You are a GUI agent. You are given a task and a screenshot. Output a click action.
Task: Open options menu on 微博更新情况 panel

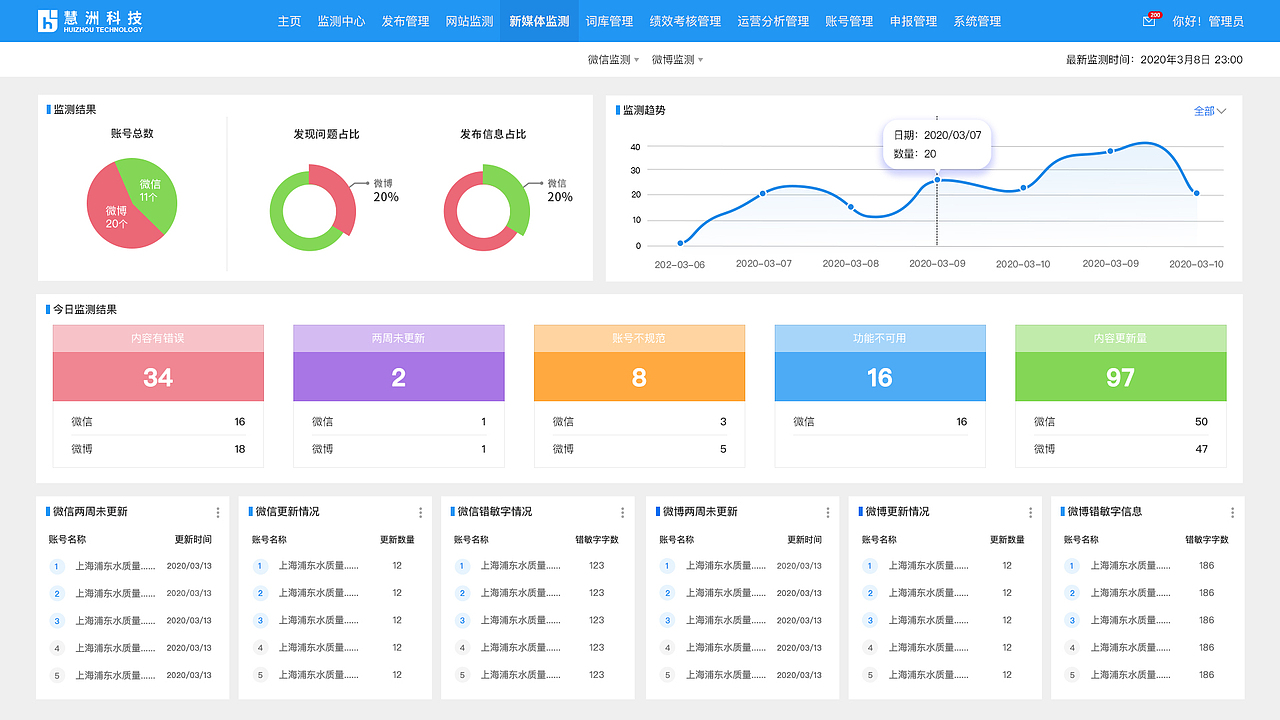tap(1029, 512)
